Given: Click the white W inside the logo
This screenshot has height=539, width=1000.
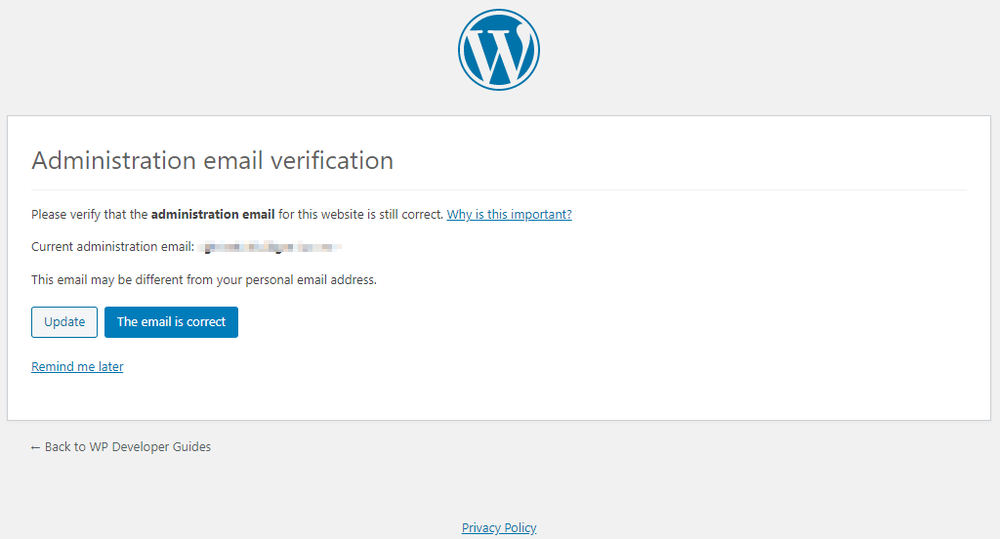Looking at the screenshot, I should point(499,52).
